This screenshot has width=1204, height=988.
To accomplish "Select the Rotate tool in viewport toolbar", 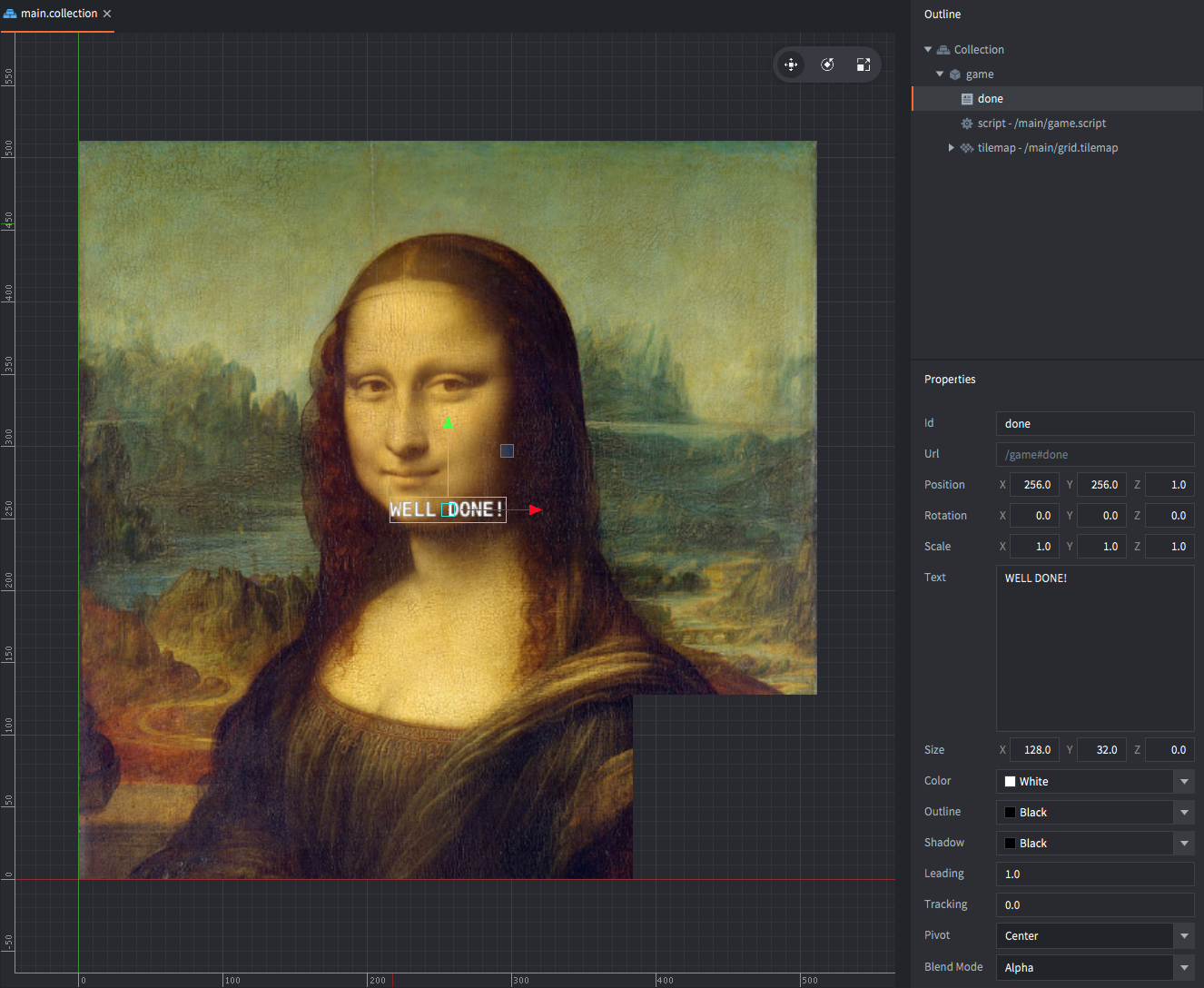I will click(x=827, y=64).
